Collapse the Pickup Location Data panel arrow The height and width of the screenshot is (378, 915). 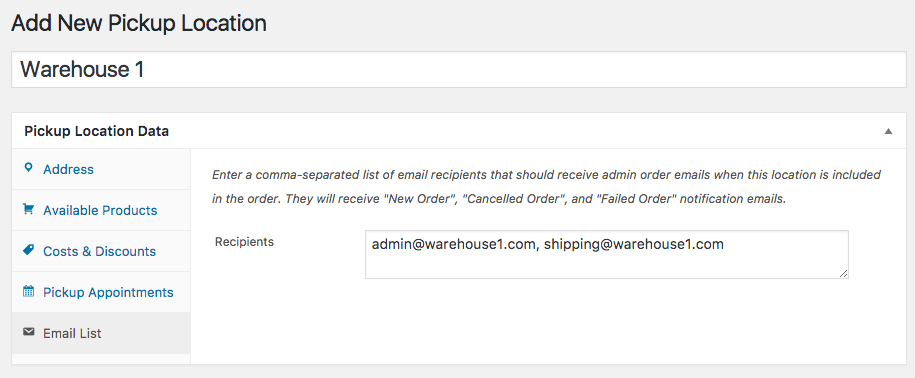888,131
